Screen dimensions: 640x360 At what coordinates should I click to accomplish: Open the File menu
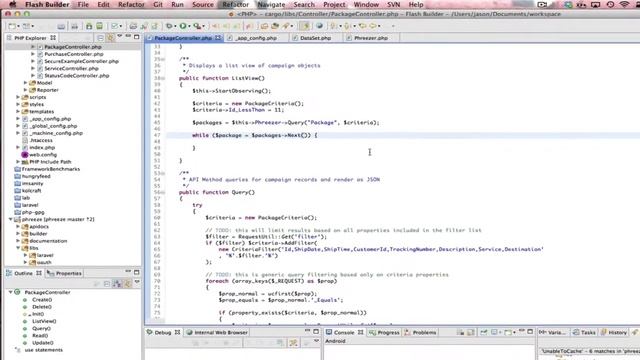tap(83, 4)
